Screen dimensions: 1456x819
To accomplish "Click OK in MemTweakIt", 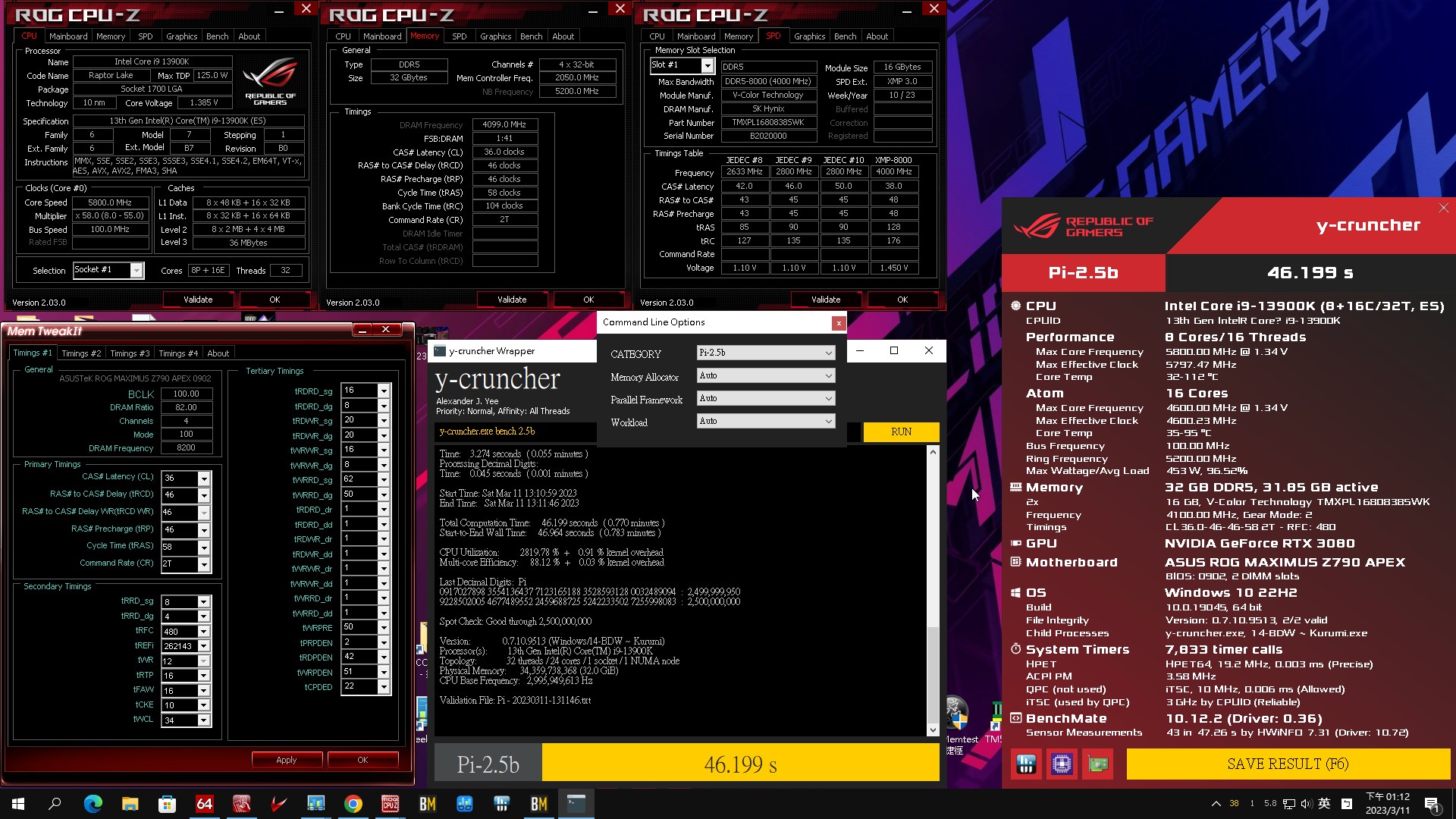I will (362, 760).
